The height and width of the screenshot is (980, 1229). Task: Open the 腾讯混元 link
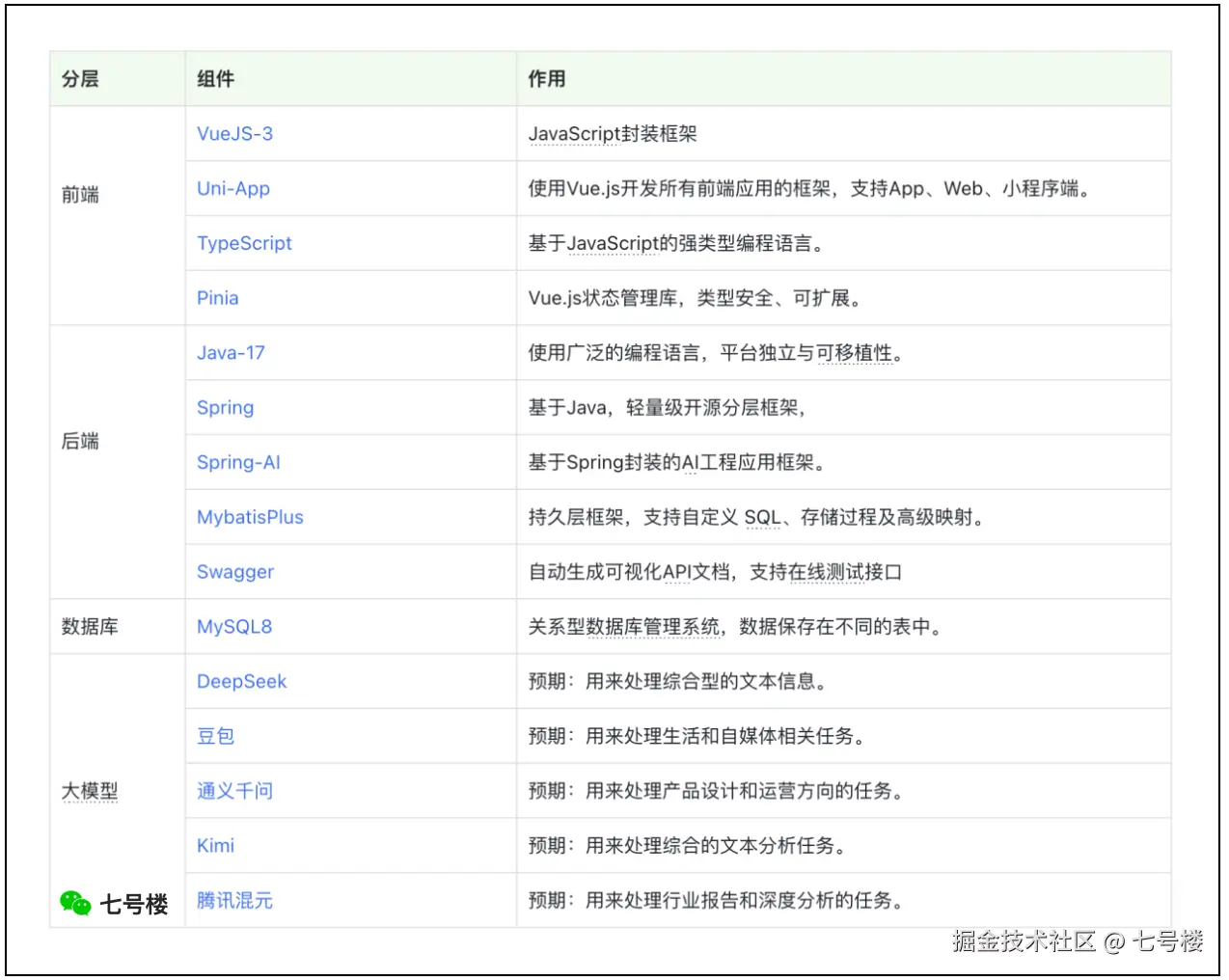click(x=234, y=901)
